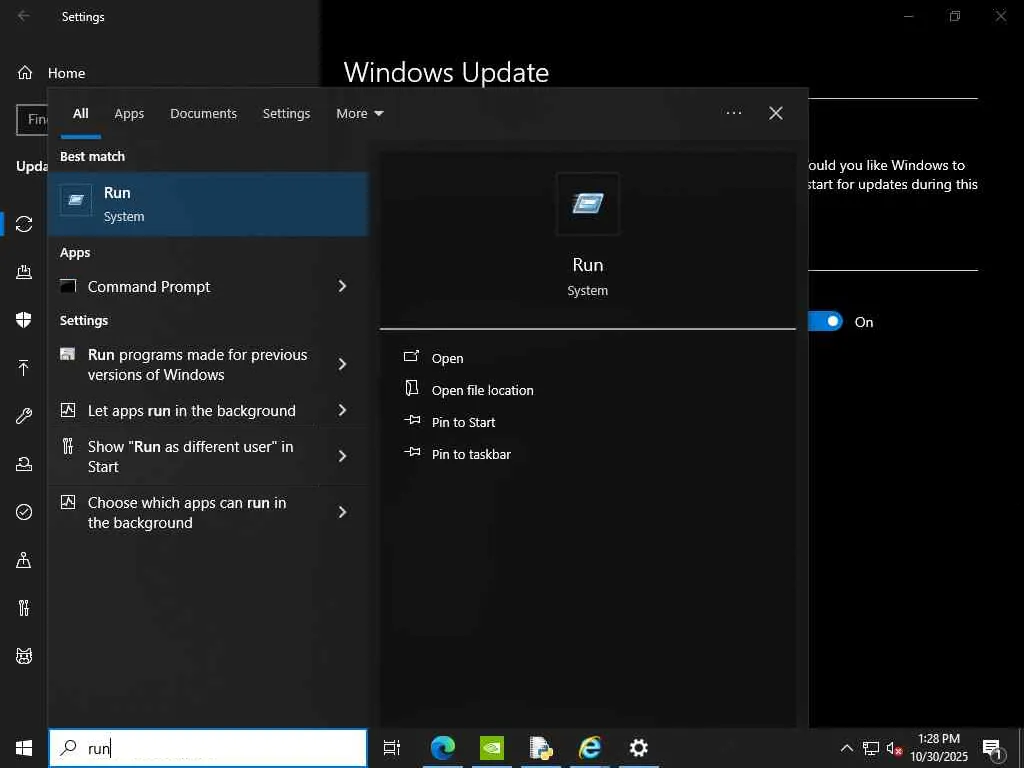This screenshot has width=1024, height=768.
Task: Expand 'Let apps run in the background' chevron
Action: coord(342,410)
